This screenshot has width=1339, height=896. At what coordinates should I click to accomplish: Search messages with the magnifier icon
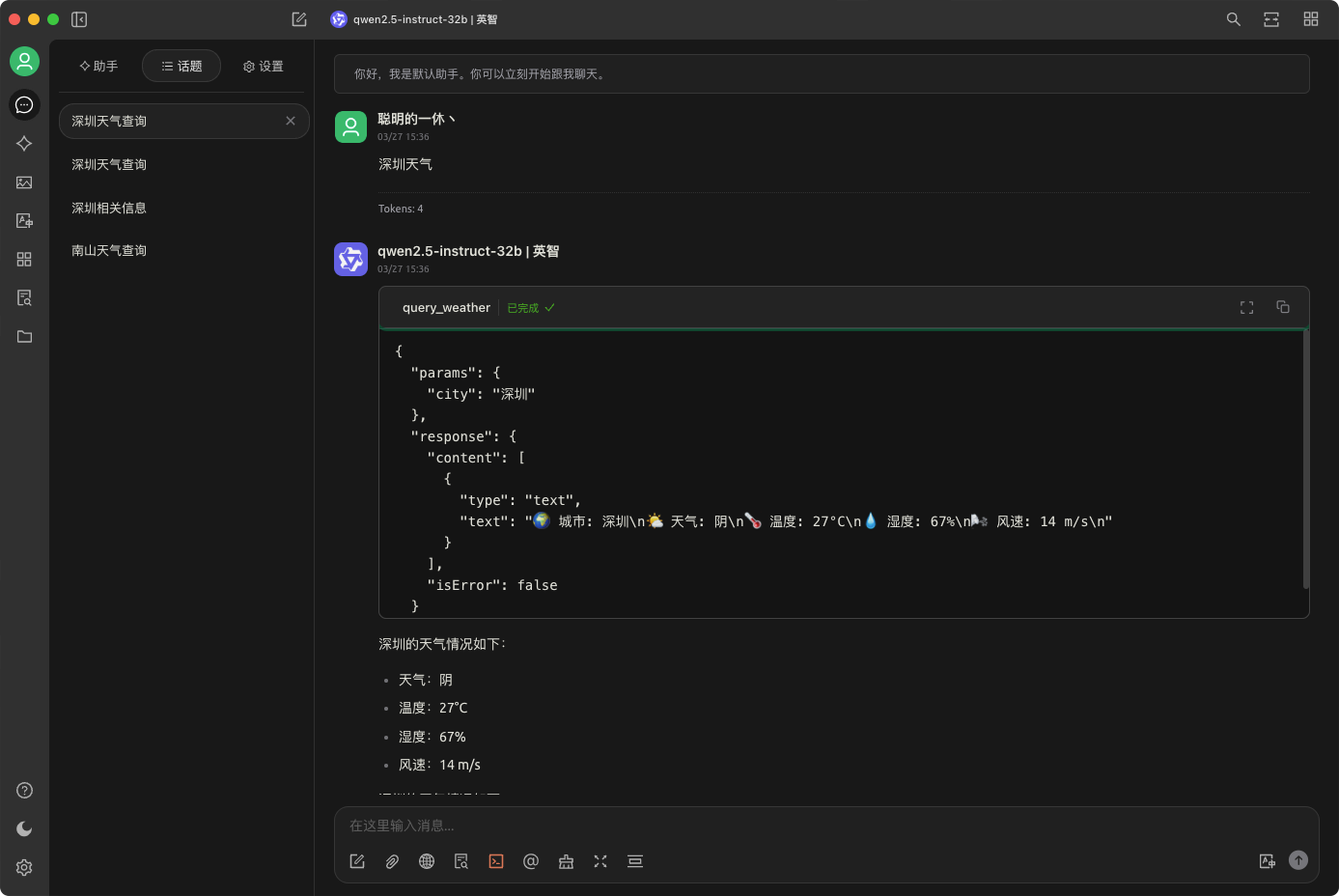[x=1233, y=19]
